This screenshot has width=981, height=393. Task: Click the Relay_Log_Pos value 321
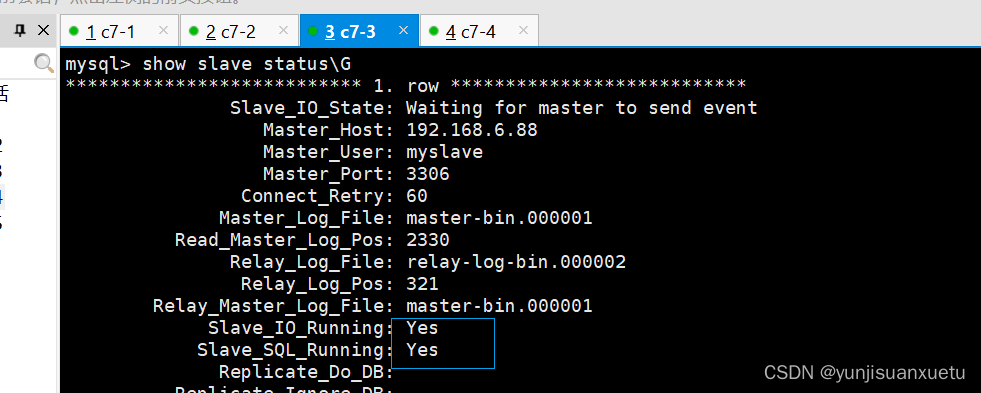pos(422,283)
